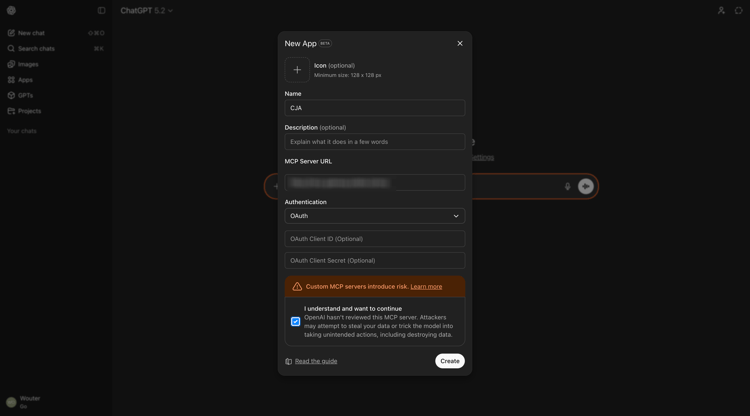Screen dimensions: 750x416
Task: Click the microphone dictation icon
Action: [567, 186]
